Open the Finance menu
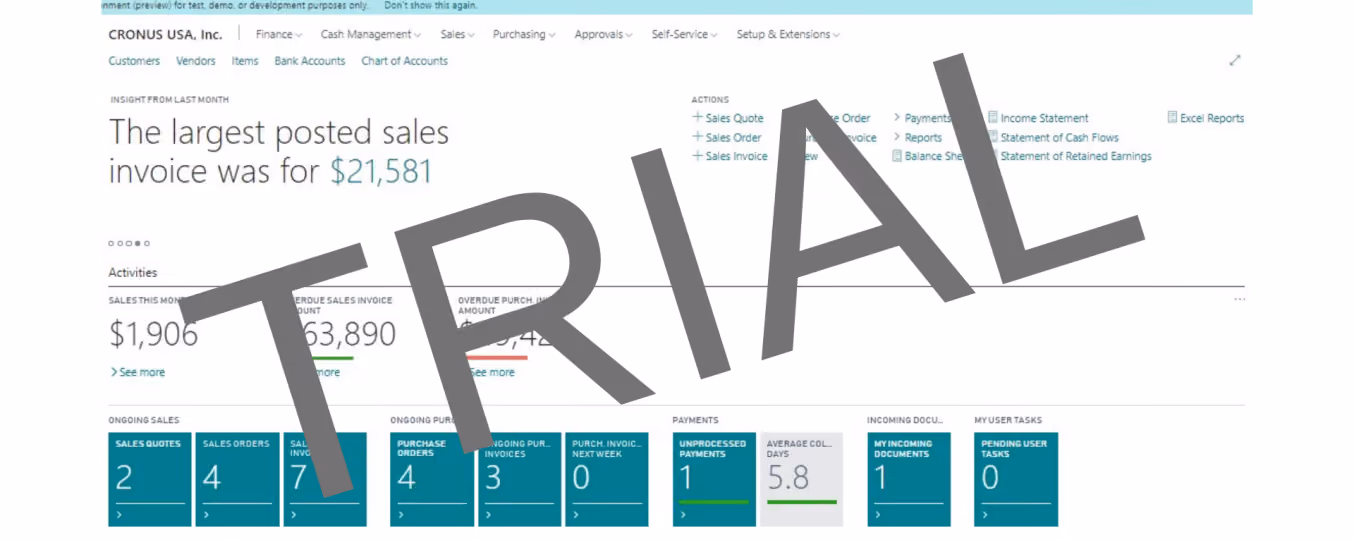The height and width of the screenshot is (540, 1354). (x=279, y=34)
